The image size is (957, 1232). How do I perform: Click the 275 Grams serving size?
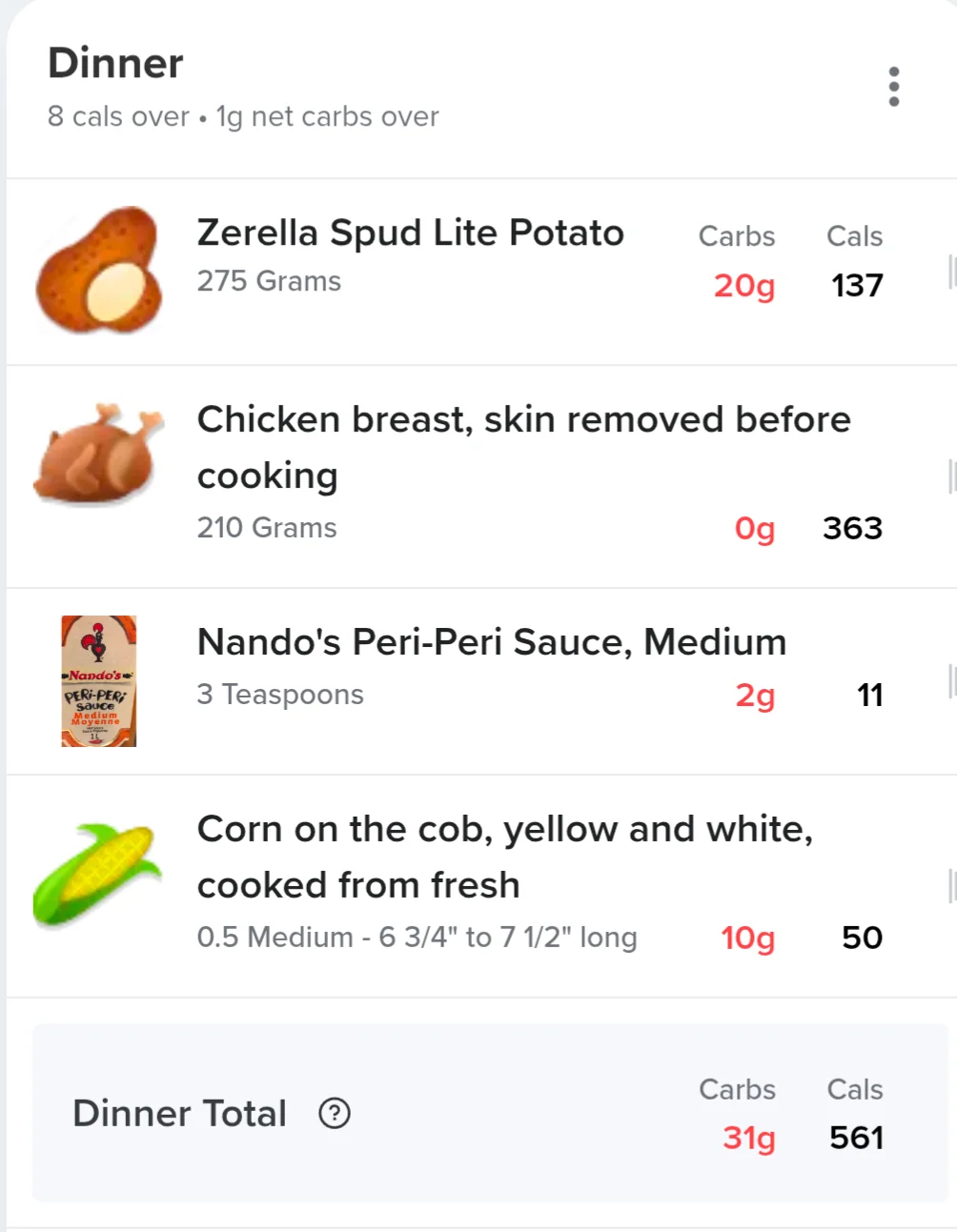(269, 281)
